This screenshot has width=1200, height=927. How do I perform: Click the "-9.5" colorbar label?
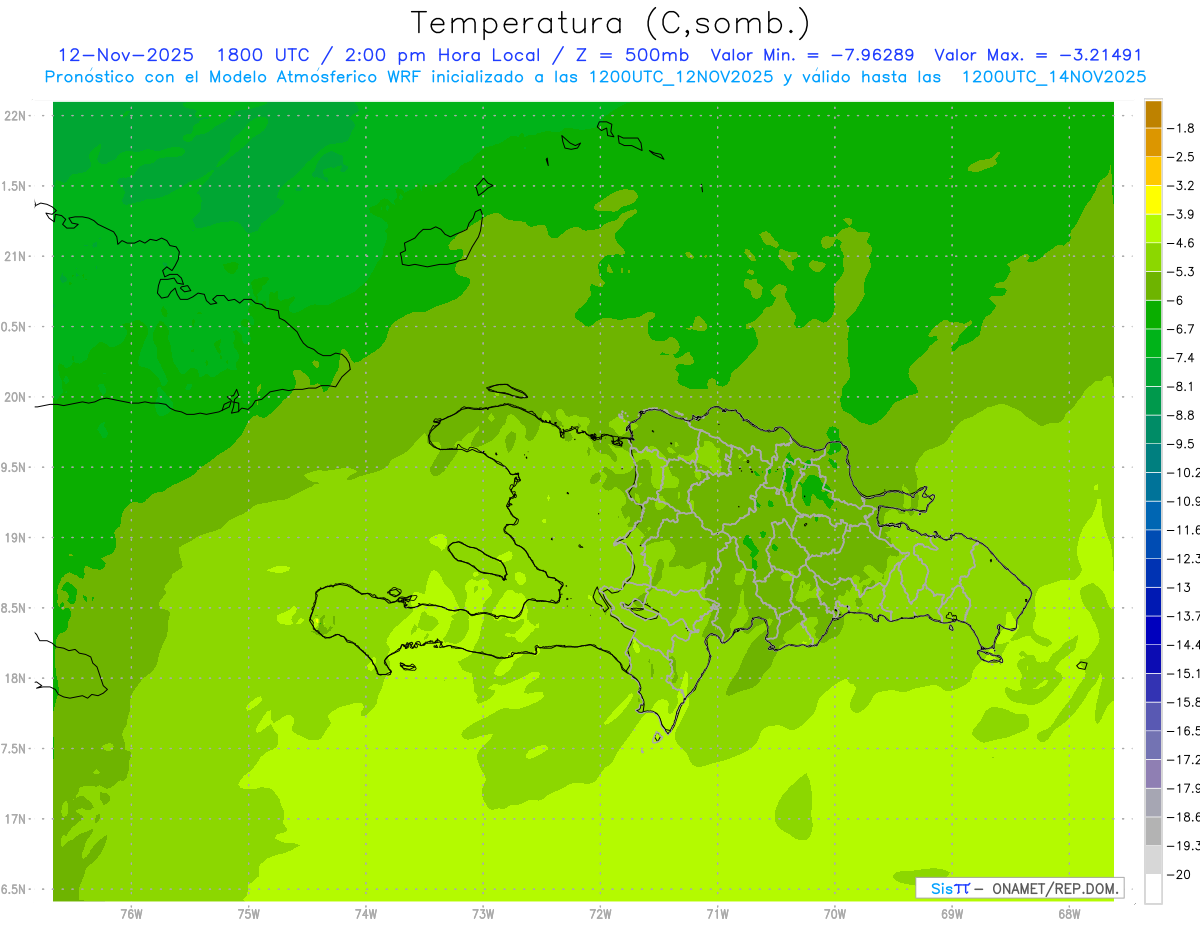[x=1181, y=443]
